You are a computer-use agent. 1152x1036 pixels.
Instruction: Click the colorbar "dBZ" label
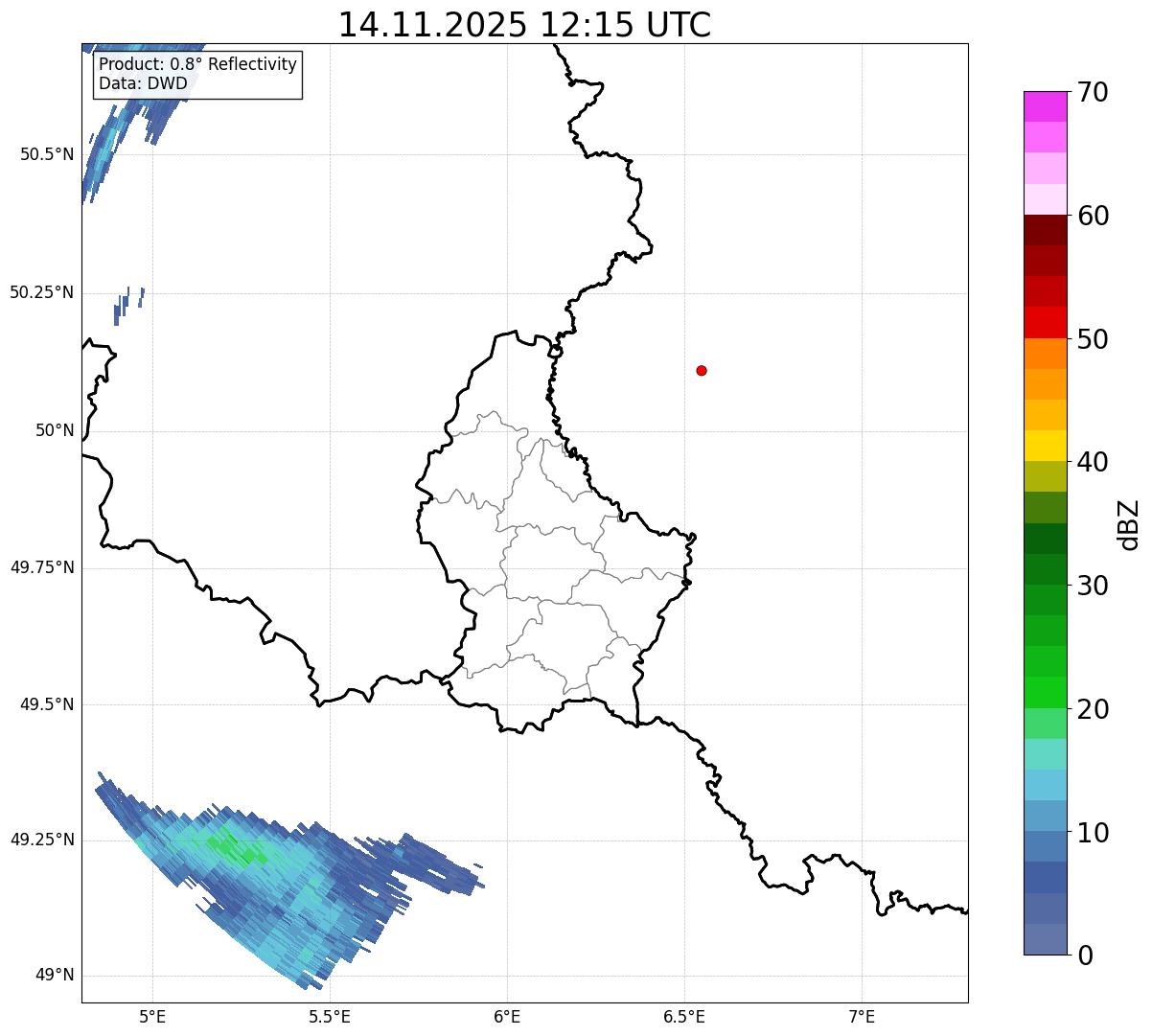[x=1130, y=523]
